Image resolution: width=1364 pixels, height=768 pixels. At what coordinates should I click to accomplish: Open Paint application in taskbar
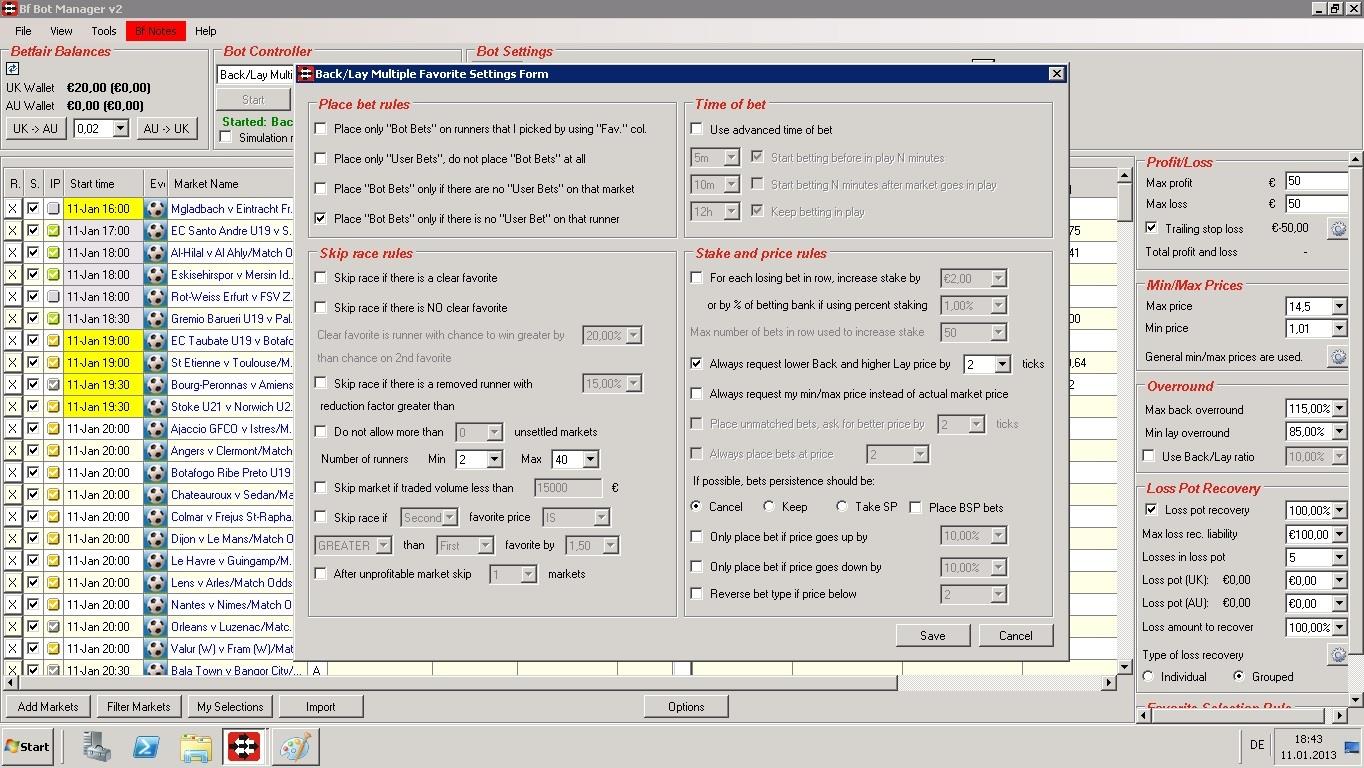pos(294,746)
